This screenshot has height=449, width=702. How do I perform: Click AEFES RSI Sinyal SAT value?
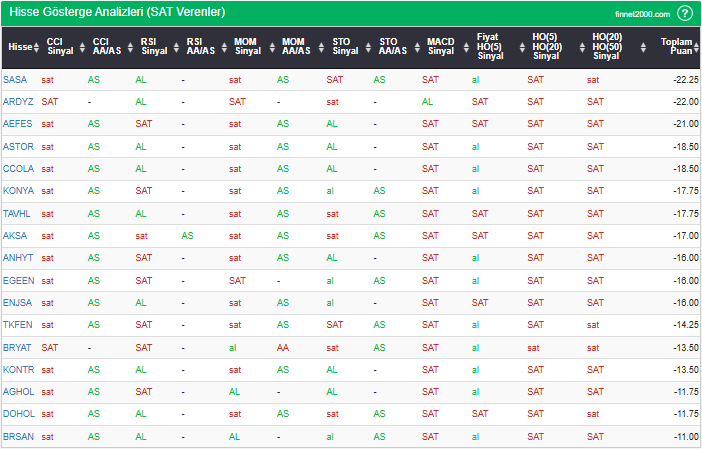[x=144, y=124]
